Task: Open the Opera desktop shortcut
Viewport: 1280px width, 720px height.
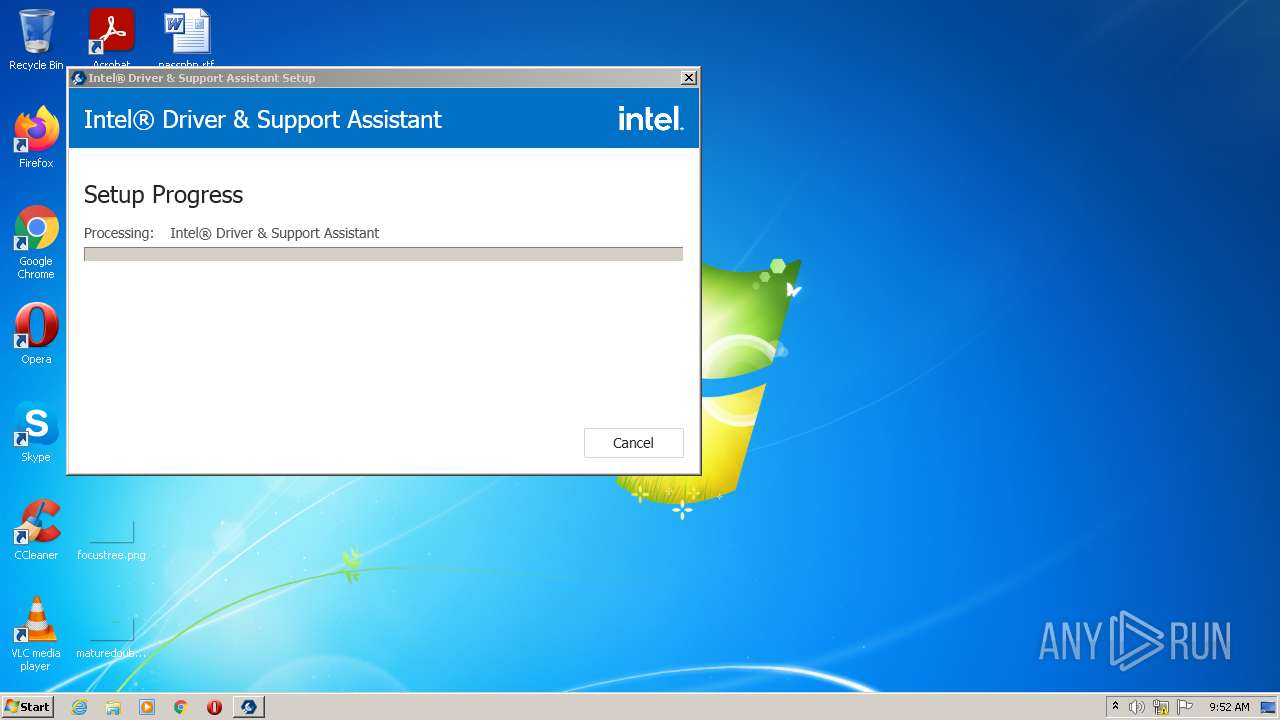Action: (36, 334)
